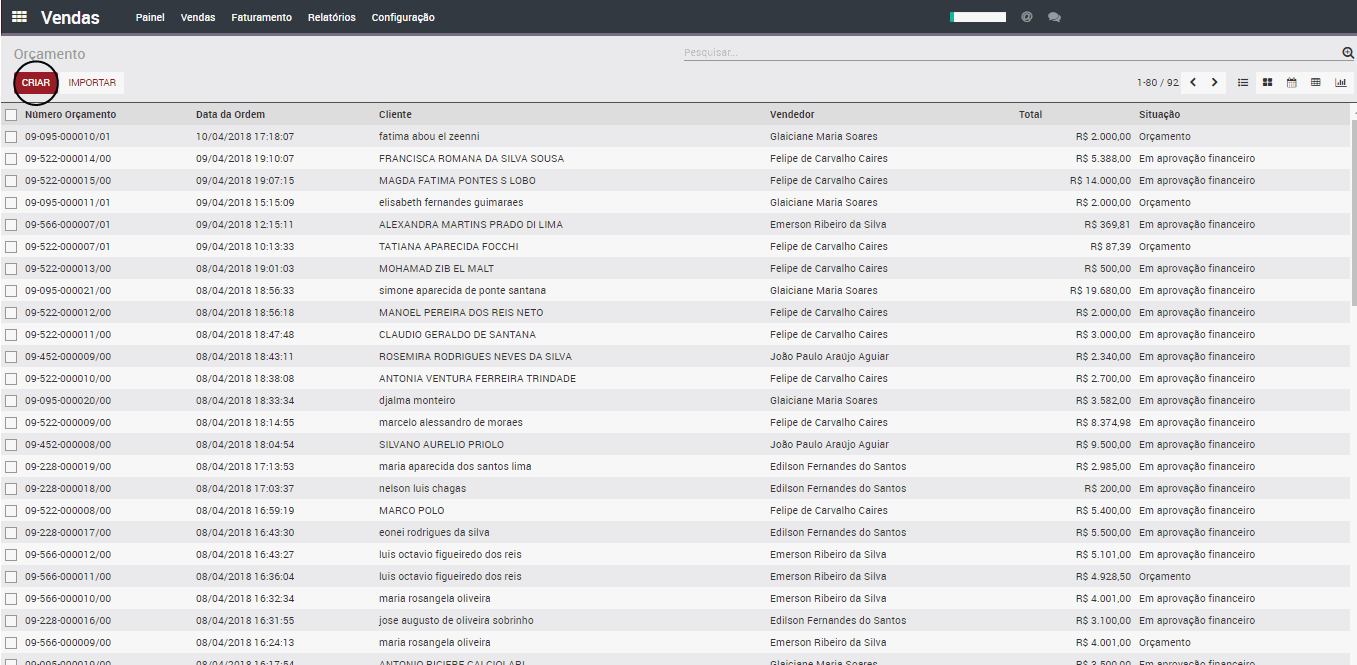Click the advanced search magnifier icon
The image size is (1357, 665).
coord(1347,53)
